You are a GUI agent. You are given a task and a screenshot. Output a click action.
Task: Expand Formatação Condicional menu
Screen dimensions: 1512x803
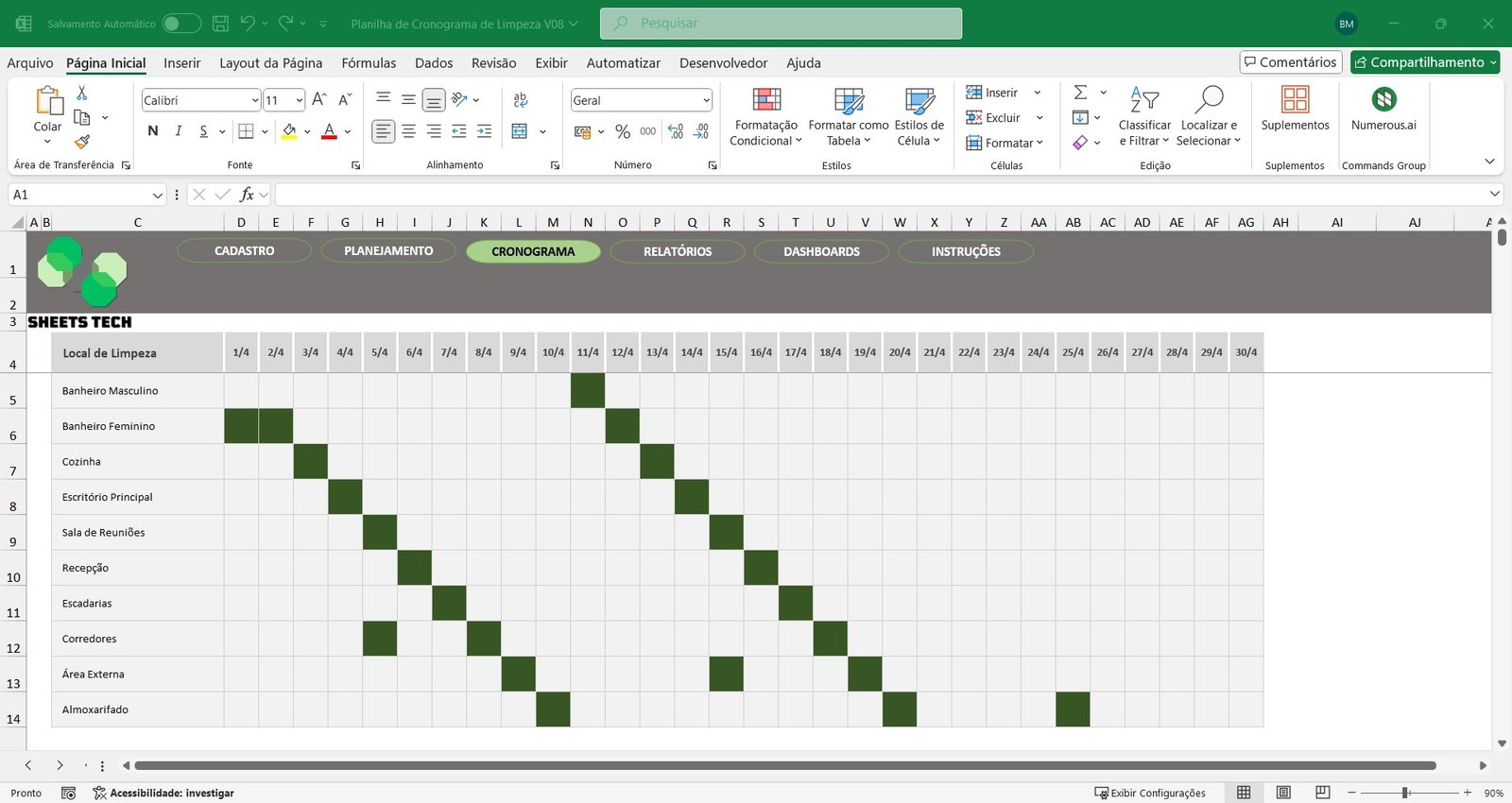point(765,116)
